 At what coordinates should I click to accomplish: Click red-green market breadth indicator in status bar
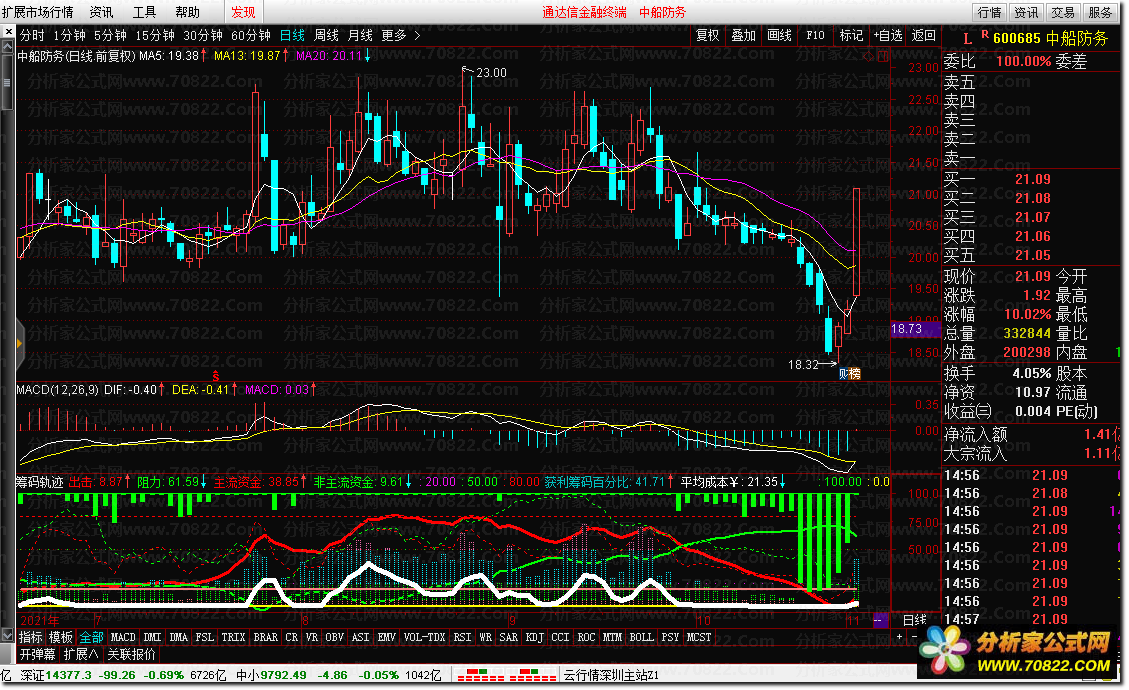tap(506, 675)
